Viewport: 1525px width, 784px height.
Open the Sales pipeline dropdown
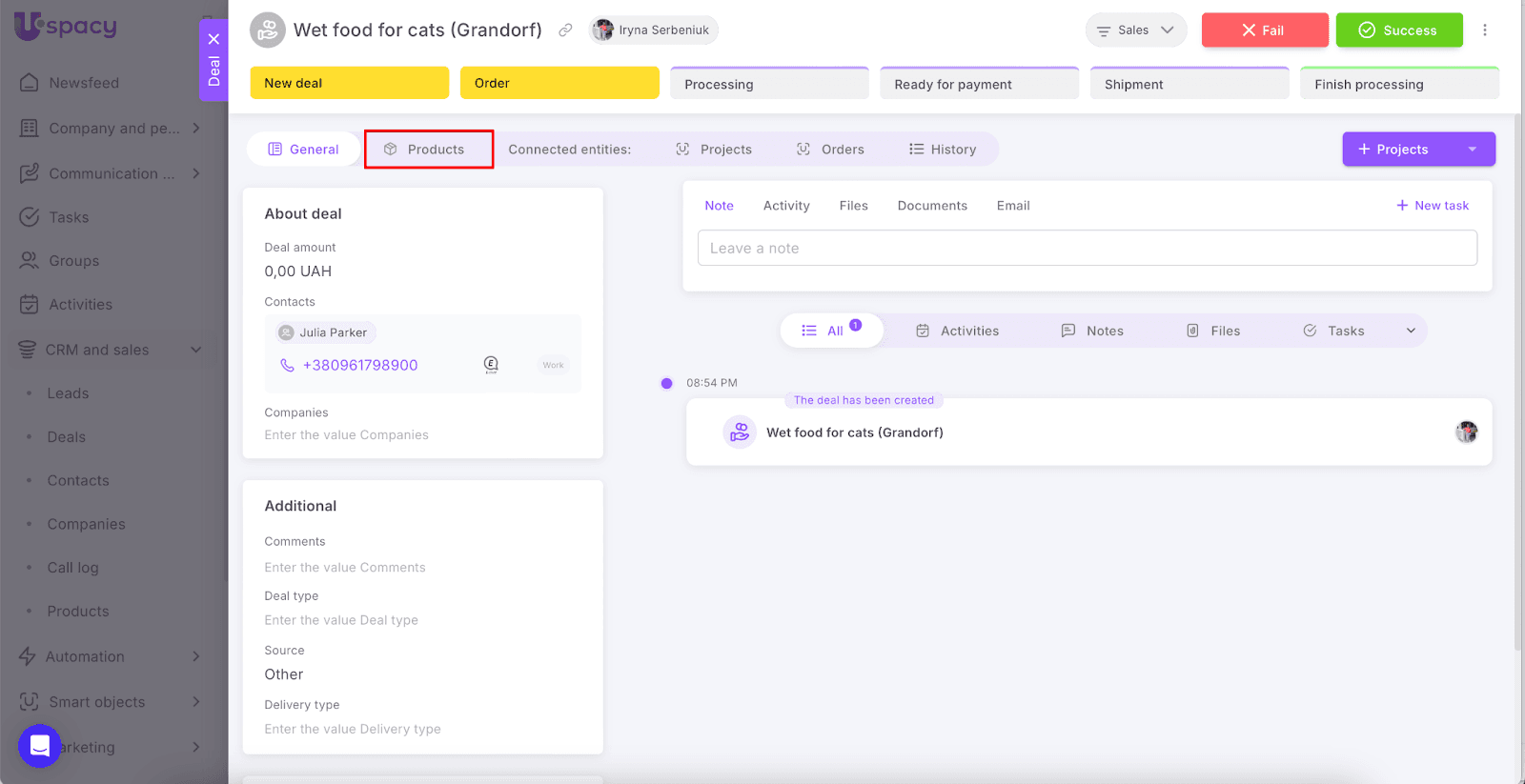coord(1135,30)
